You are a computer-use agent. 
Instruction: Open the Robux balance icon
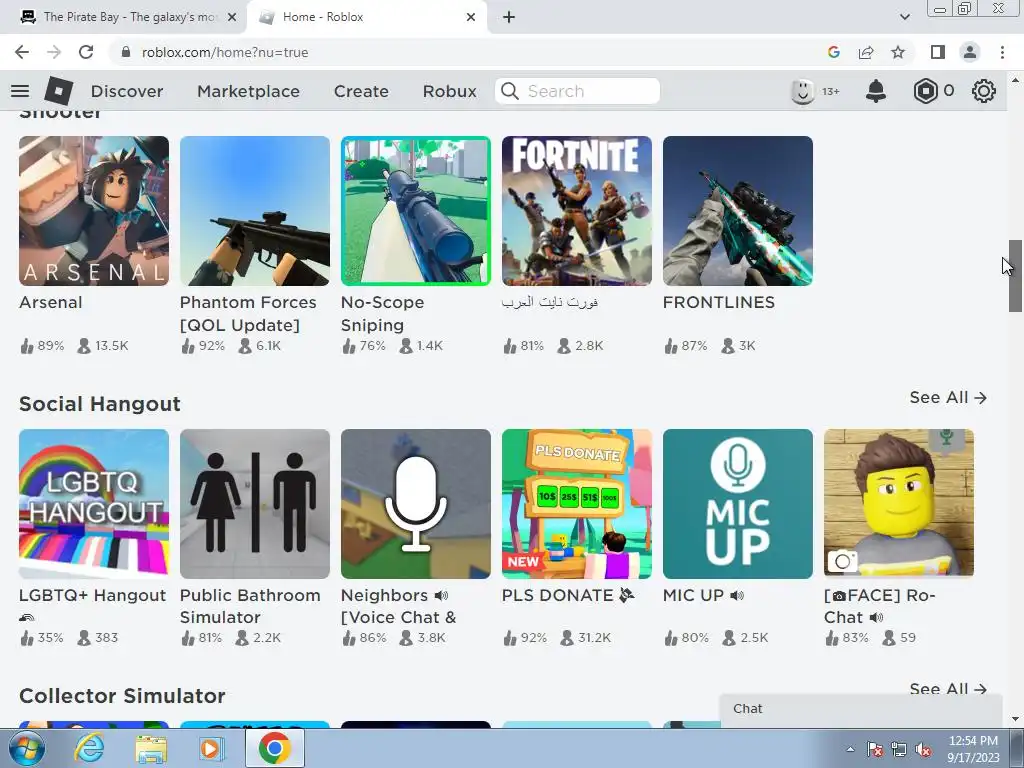[925, 91]
